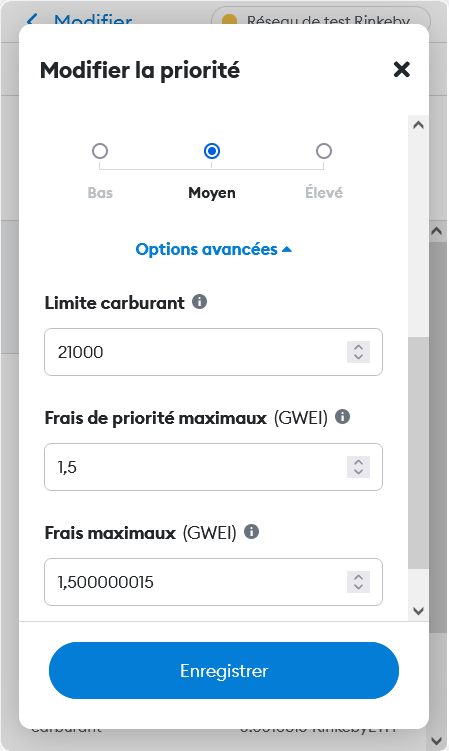
Task: Click the Moyen label text
Action: click(212, 193)
